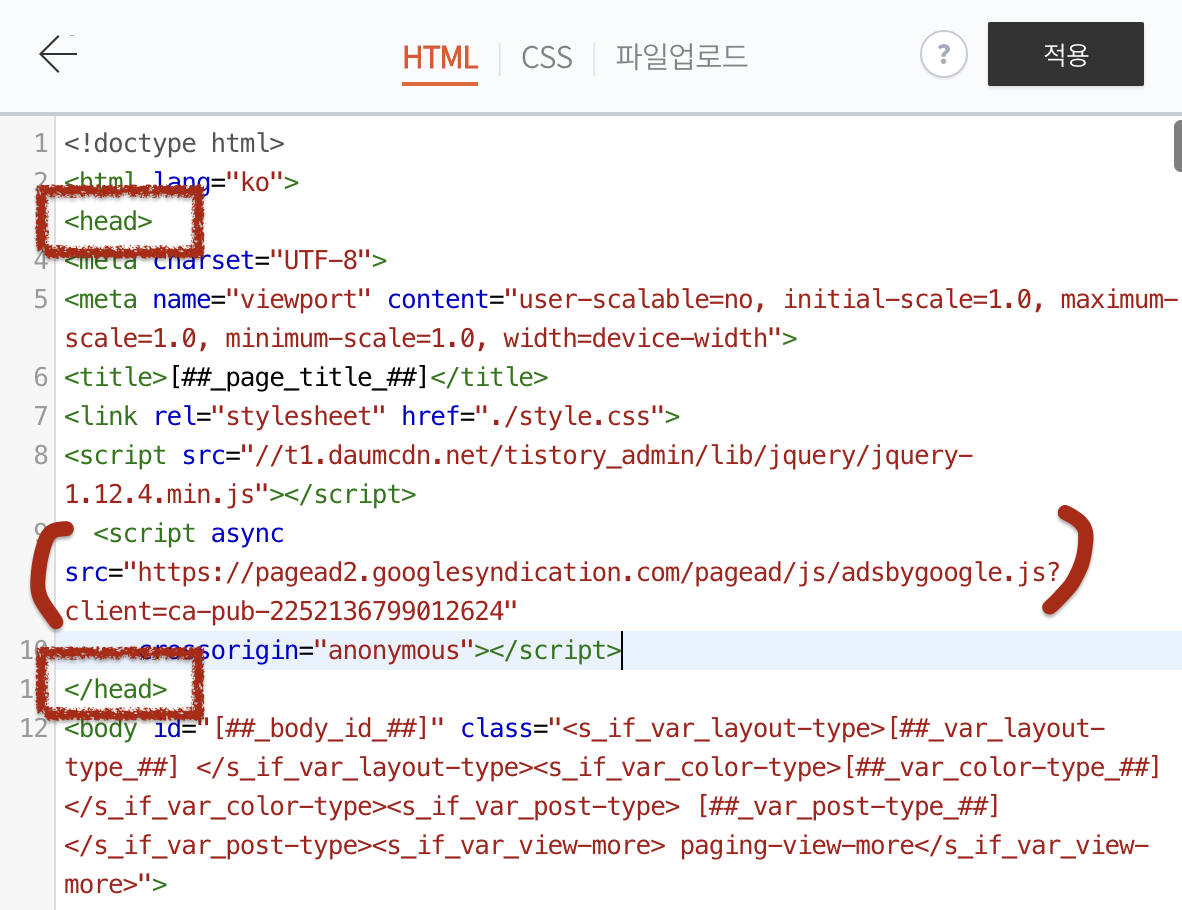Viewport: 1182px width, 910px height.
Task: Click the '[##_page_title_##]' title line
Action: 306,377
